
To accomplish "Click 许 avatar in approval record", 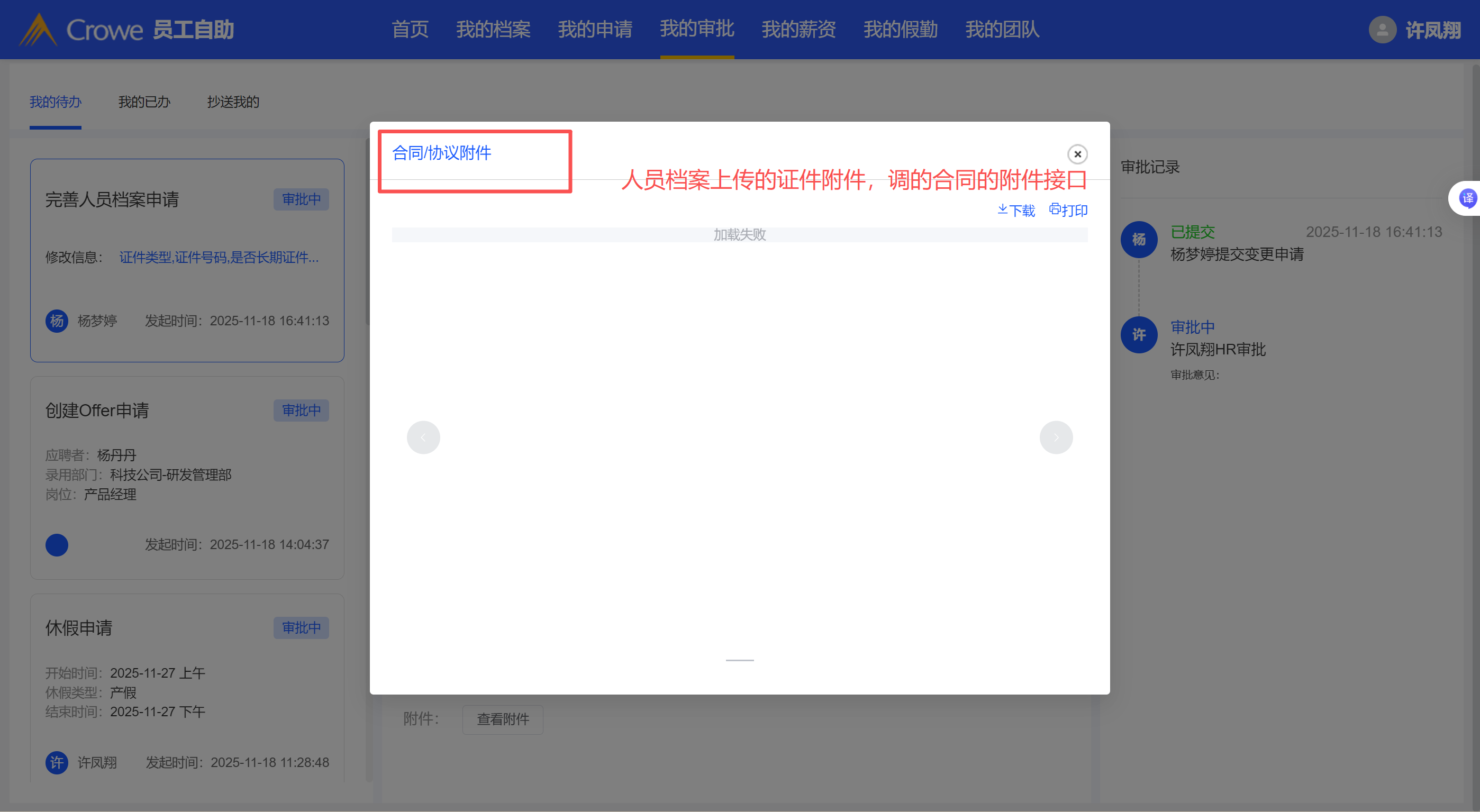I will click(1139, 335).
